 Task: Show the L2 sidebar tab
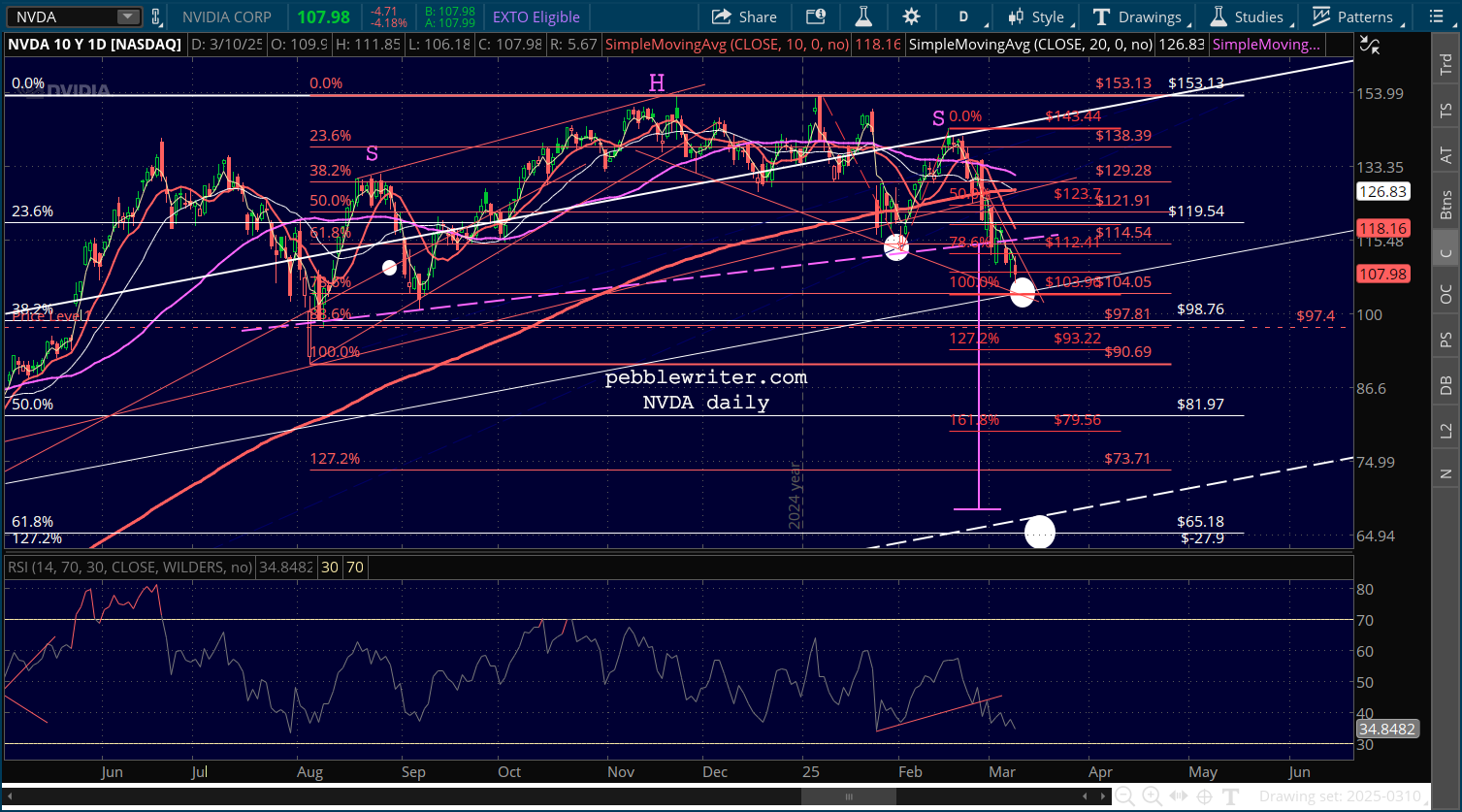coord(1446,429)
